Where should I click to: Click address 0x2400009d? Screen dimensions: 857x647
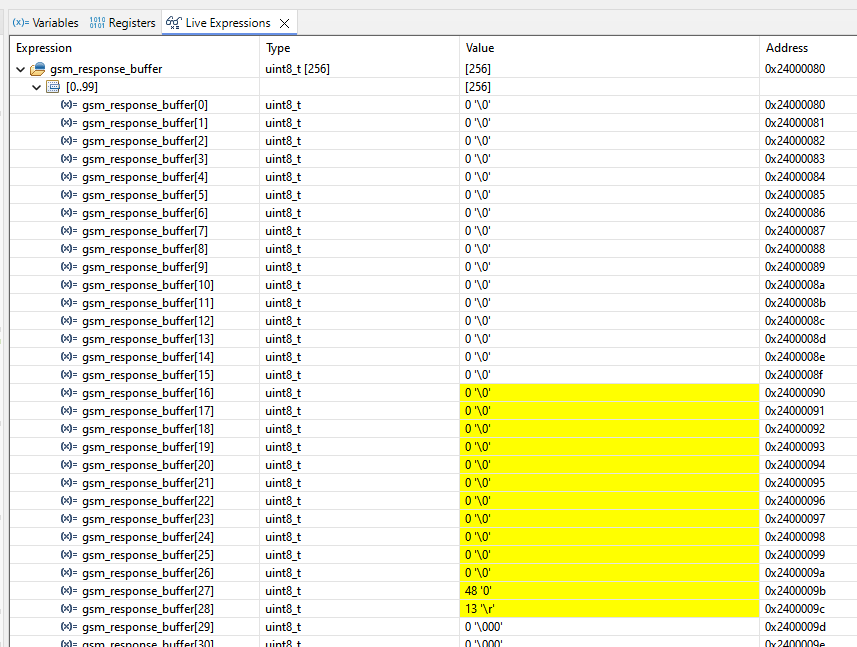pyautogui.click(x=795, y=628)
